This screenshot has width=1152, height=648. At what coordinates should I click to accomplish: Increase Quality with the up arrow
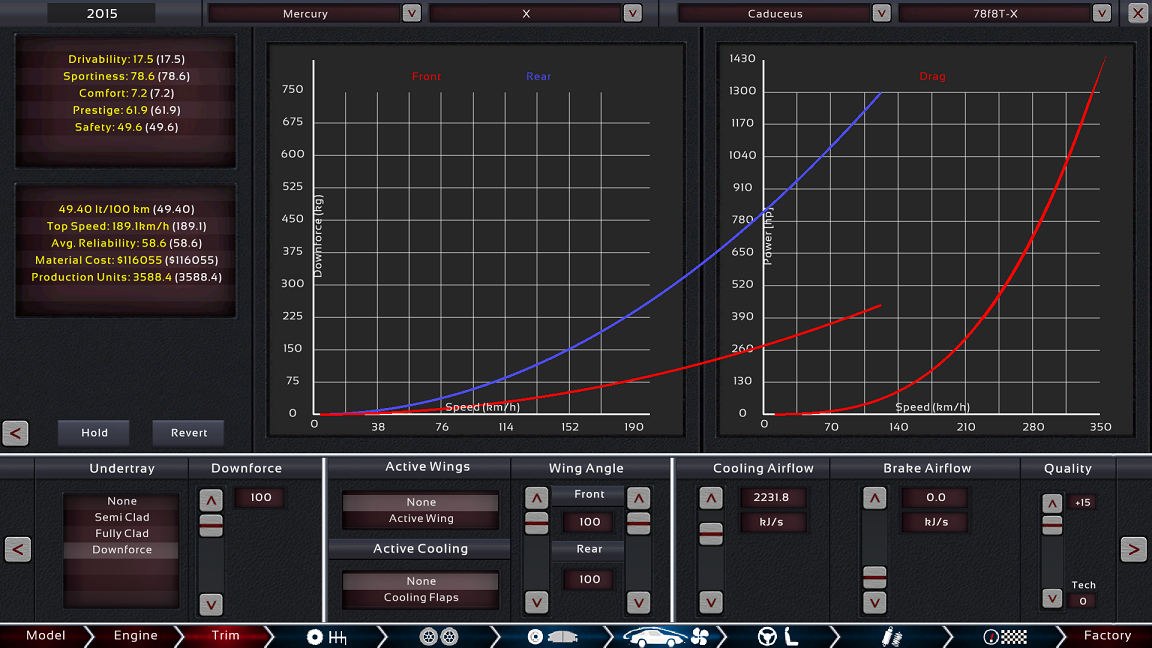click(1051, 503)
